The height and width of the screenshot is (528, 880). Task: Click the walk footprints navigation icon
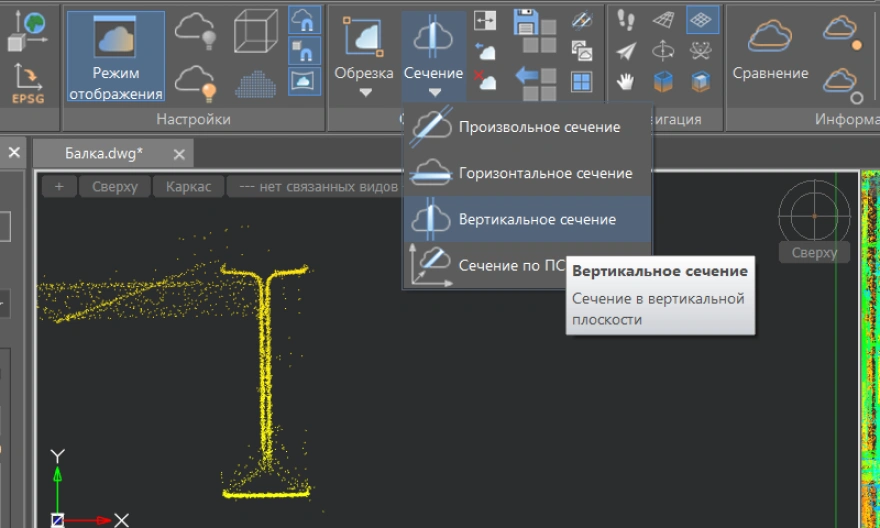click(626, 19)
